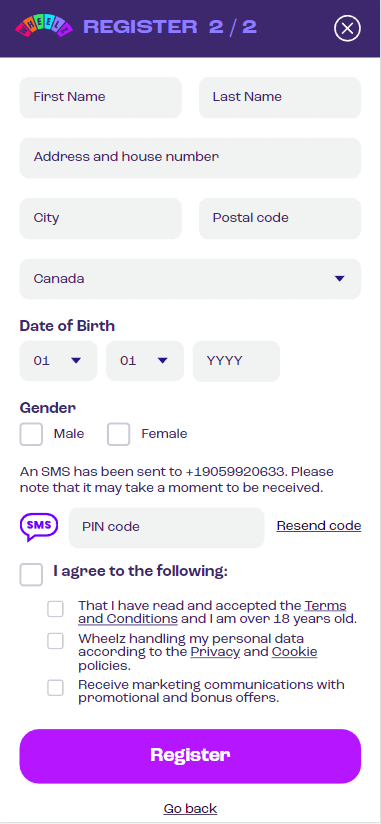Follow the Go back link

click(190, 808)
